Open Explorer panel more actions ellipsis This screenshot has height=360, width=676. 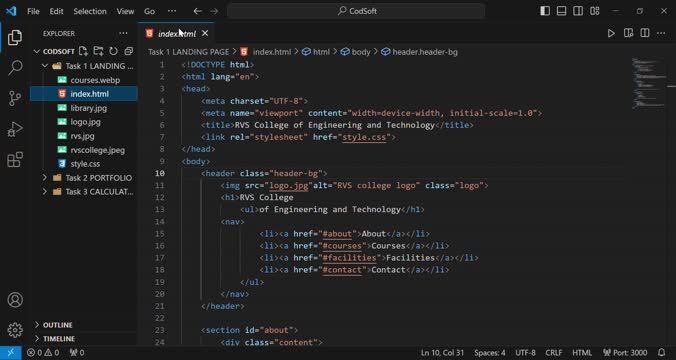click(x=123, y=33)
